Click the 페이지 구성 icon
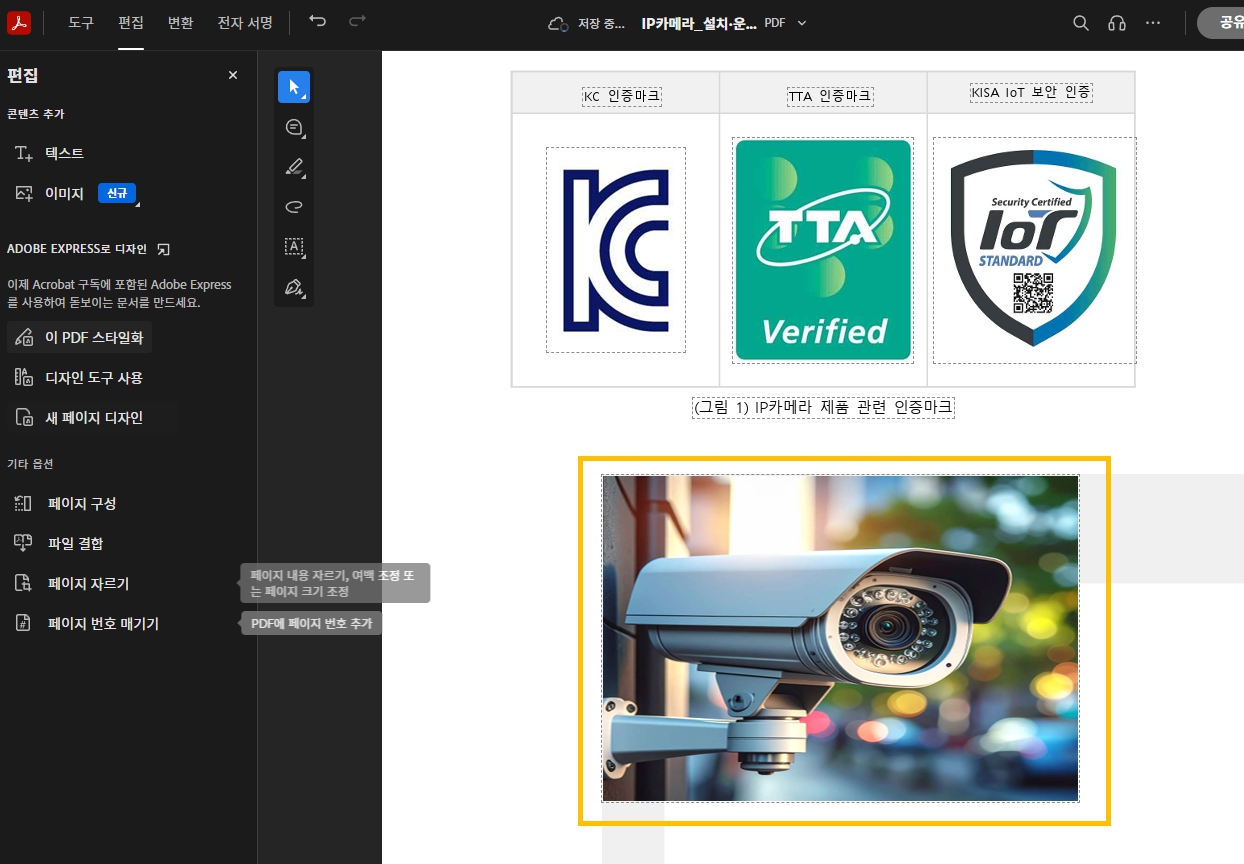This screenshot has height=864, width=1244. tap(24, 503)
